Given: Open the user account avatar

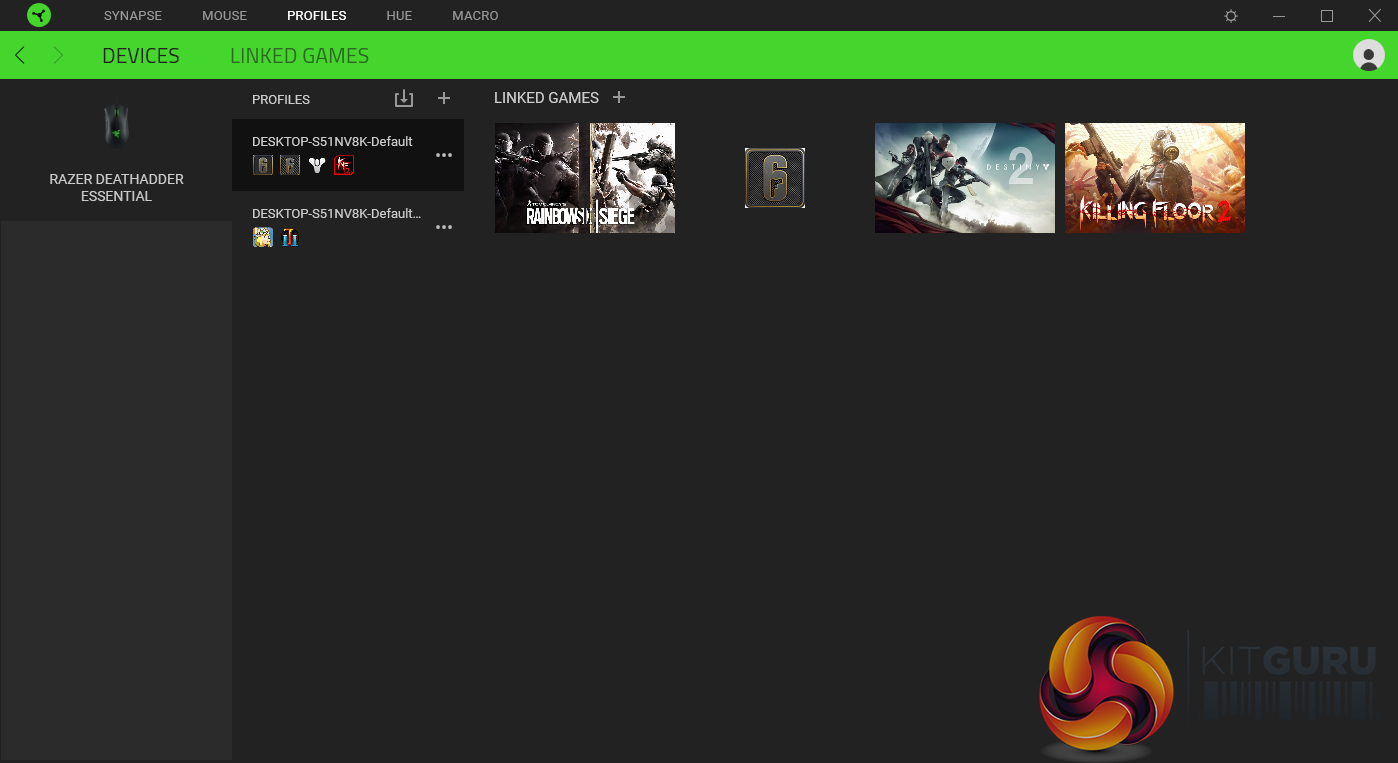Looking at the screenshot, I should [x=1368, y=55].
